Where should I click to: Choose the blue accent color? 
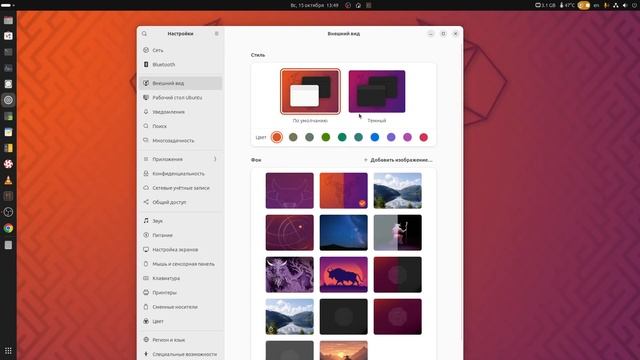pos(375,137)
